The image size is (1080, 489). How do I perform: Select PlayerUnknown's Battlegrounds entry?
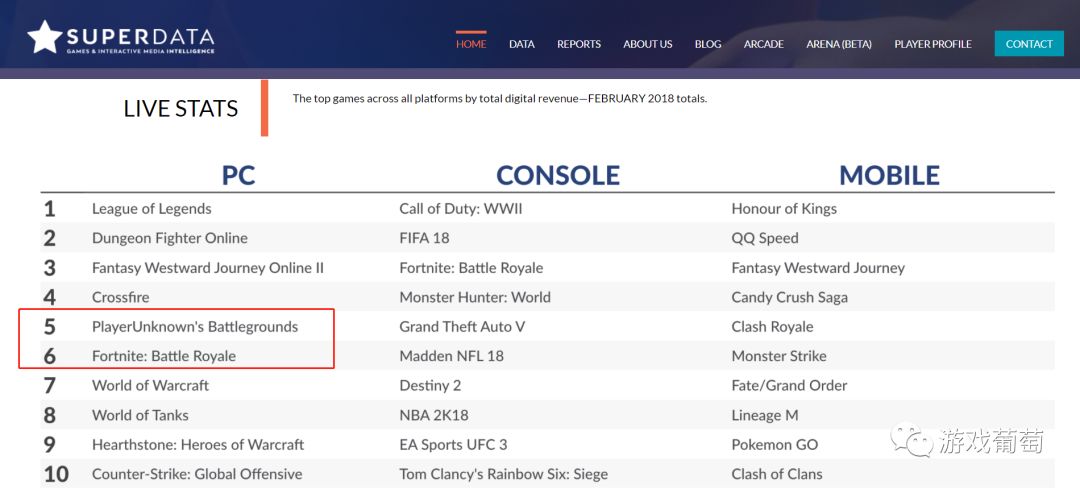(195, 326)
